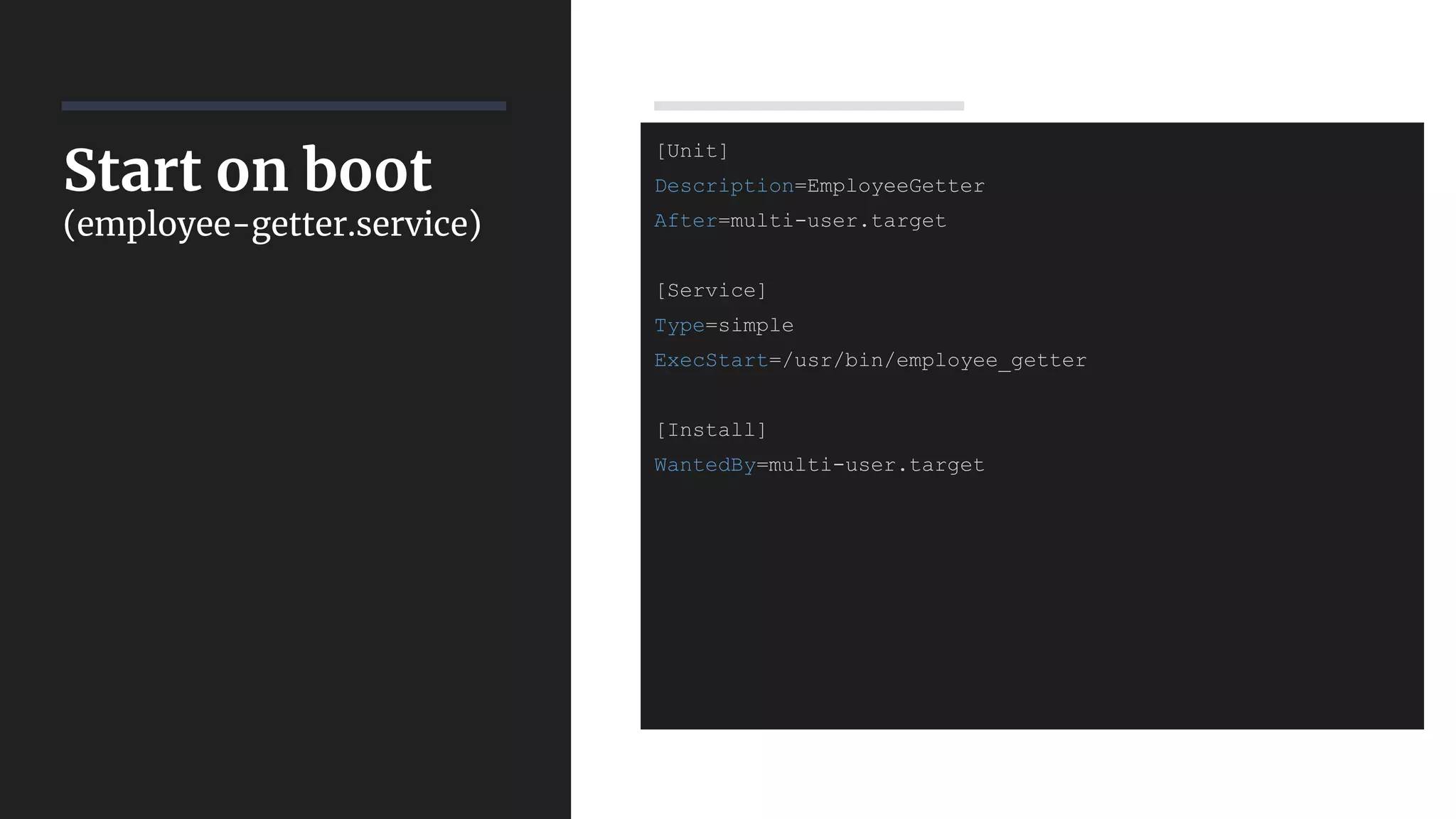Click empty area inside the code block
Image resolution: width=1456 pixels, height=819 pixels.
pyautogui.click(x=1031, y=604)
